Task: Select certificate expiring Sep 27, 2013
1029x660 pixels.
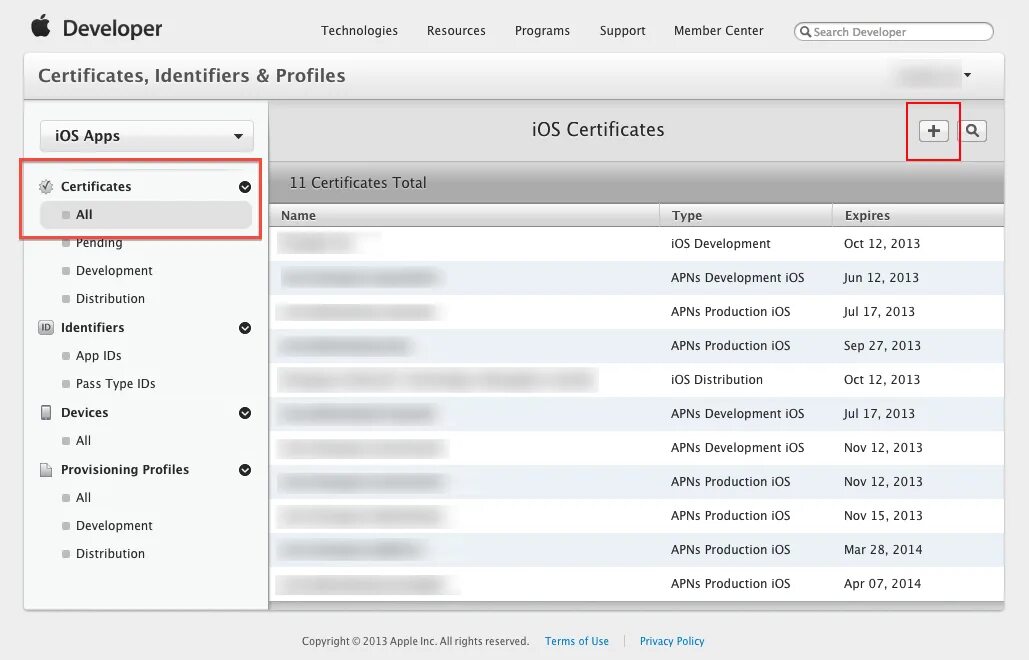Action: (x=637, y=346)
